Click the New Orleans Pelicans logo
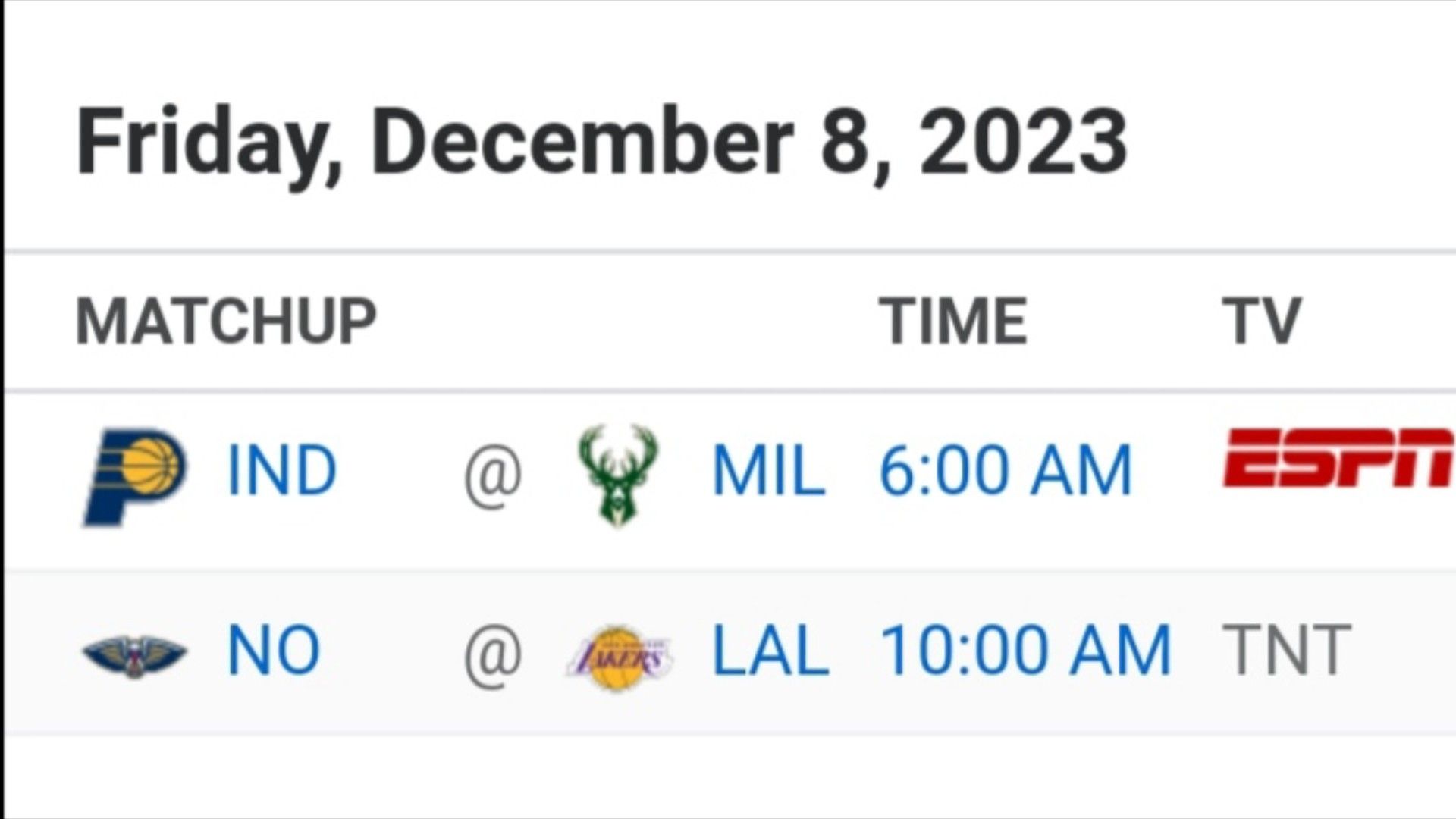This screenshot has height=819, width=1456. click(134, 654)
